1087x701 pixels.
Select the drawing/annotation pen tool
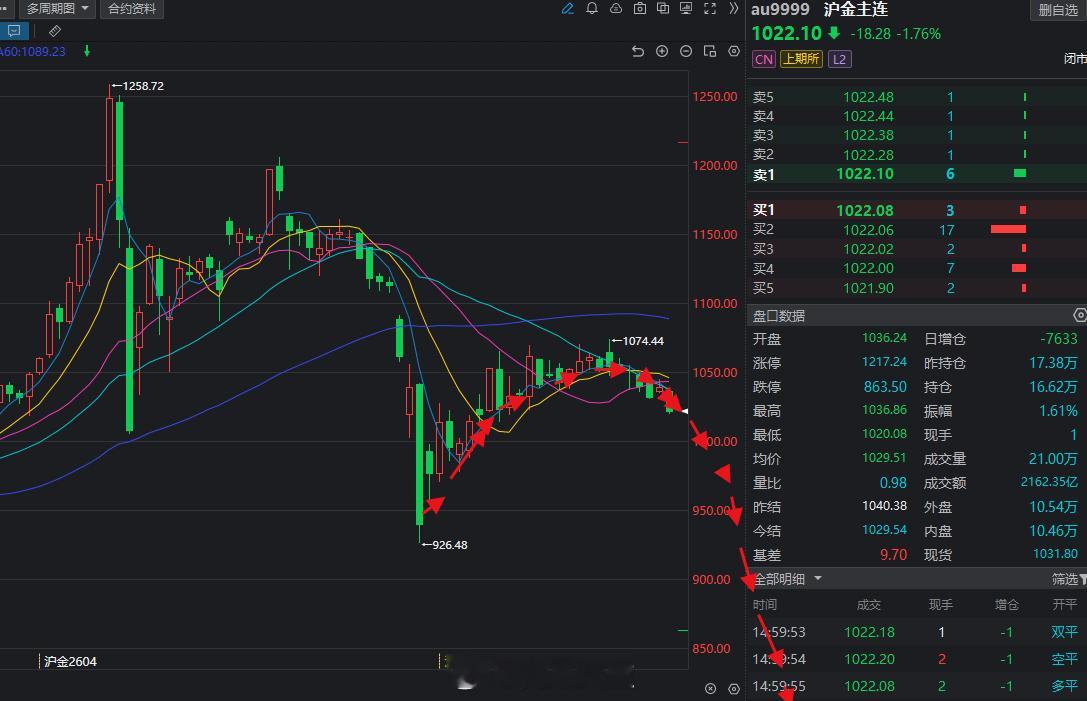click(x=567, y=10)
